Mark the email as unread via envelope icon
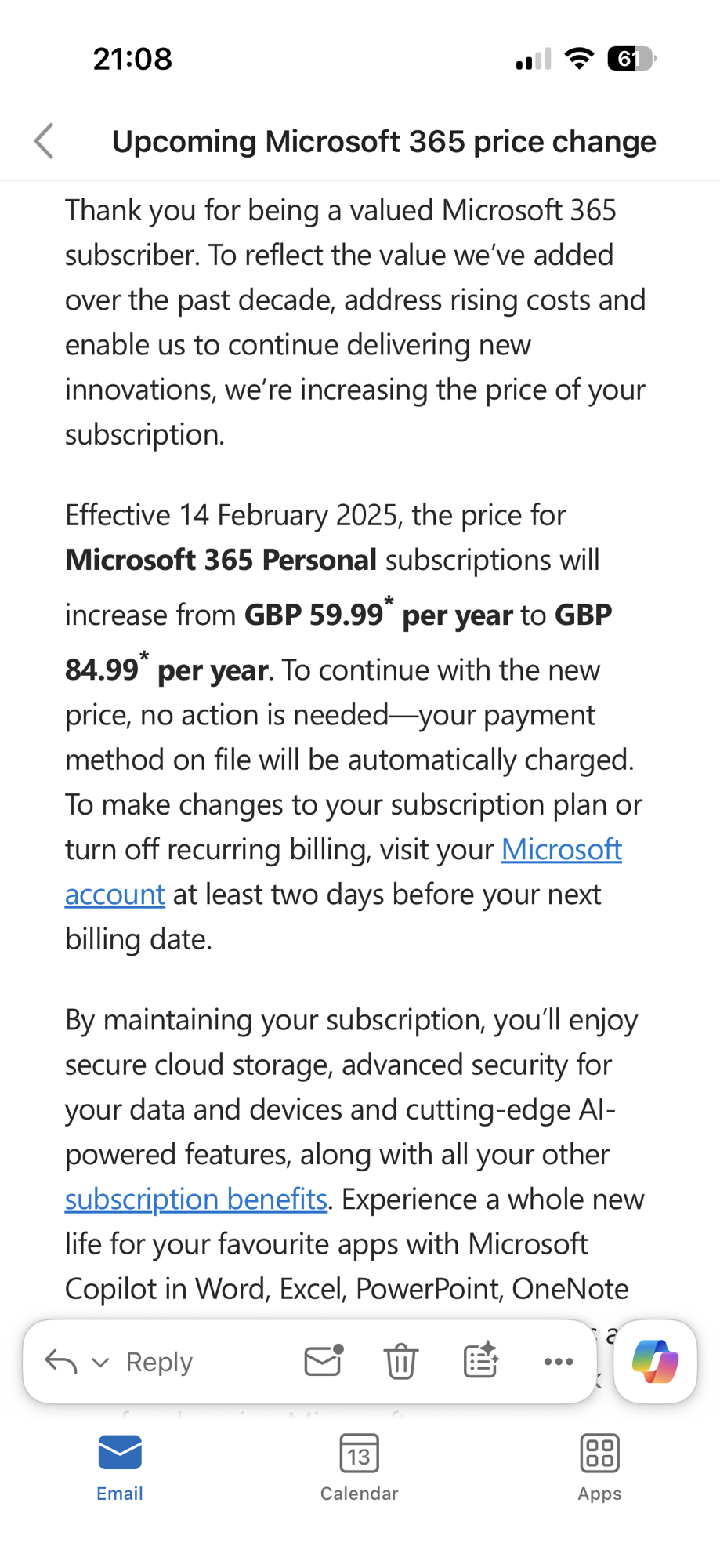Screen dimensions: 720x1568 pyautogui.click(x=324, y=1361)
